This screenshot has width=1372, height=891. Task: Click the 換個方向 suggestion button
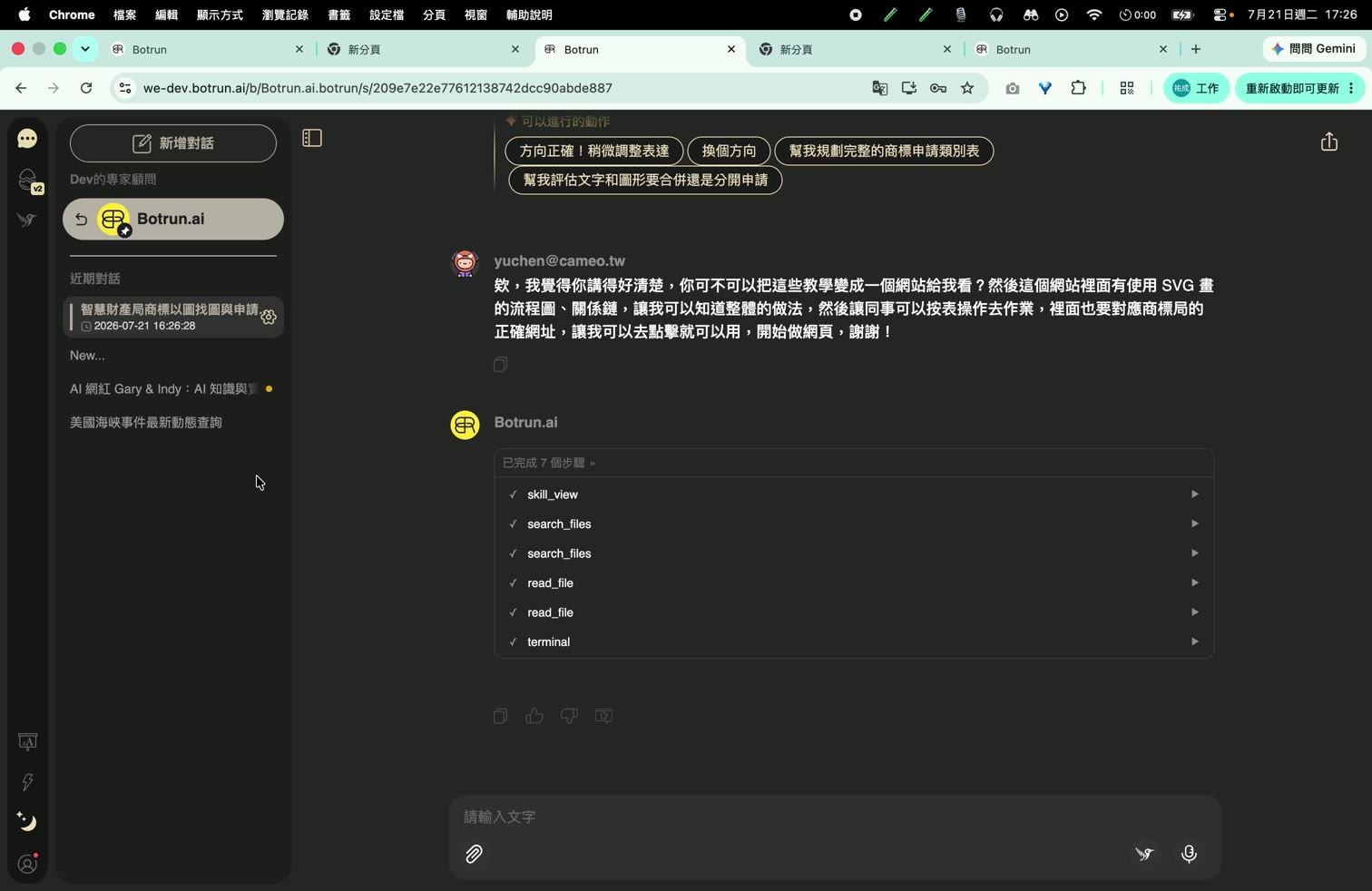click(729, 151)
